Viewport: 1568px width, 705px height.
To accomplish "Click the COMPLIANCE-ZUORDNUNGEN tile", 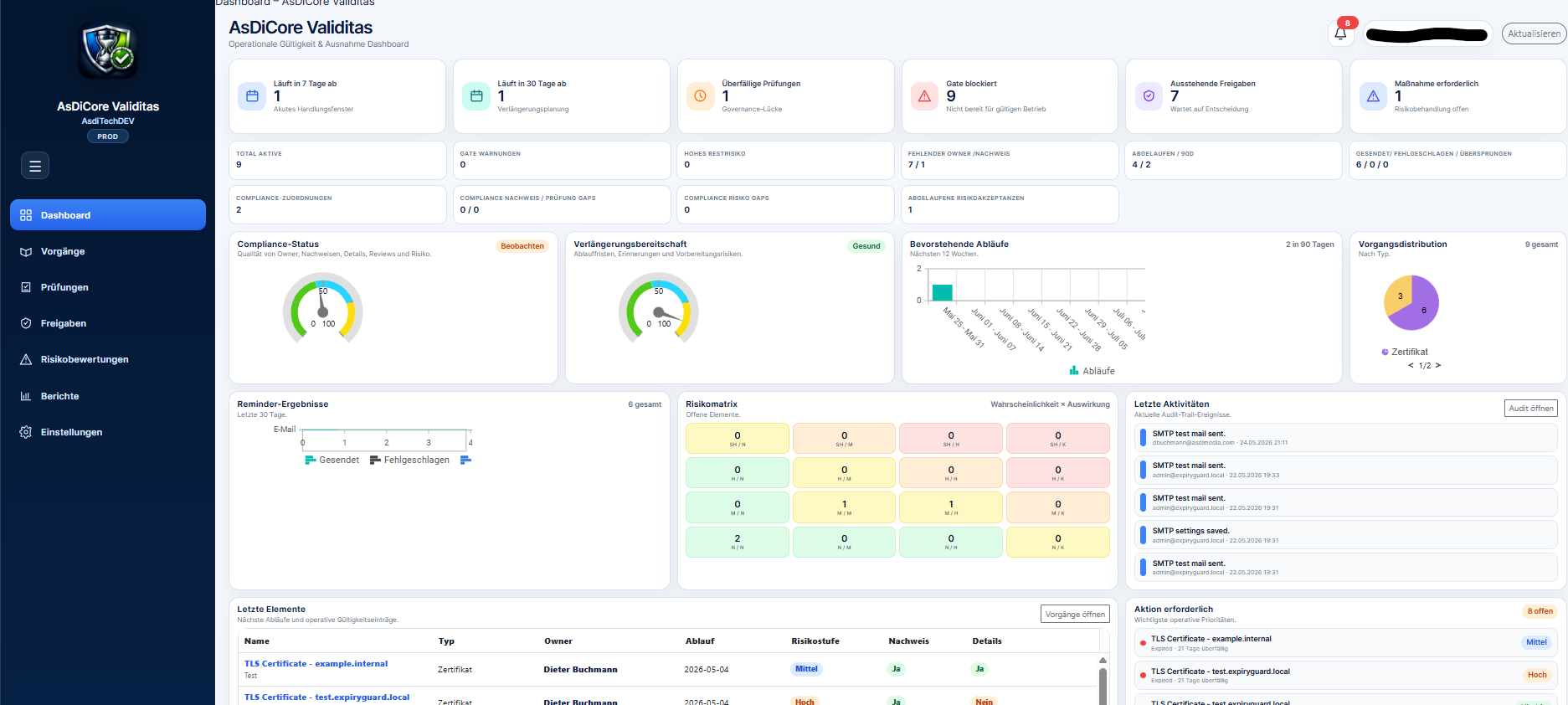I will pos(337,204).
